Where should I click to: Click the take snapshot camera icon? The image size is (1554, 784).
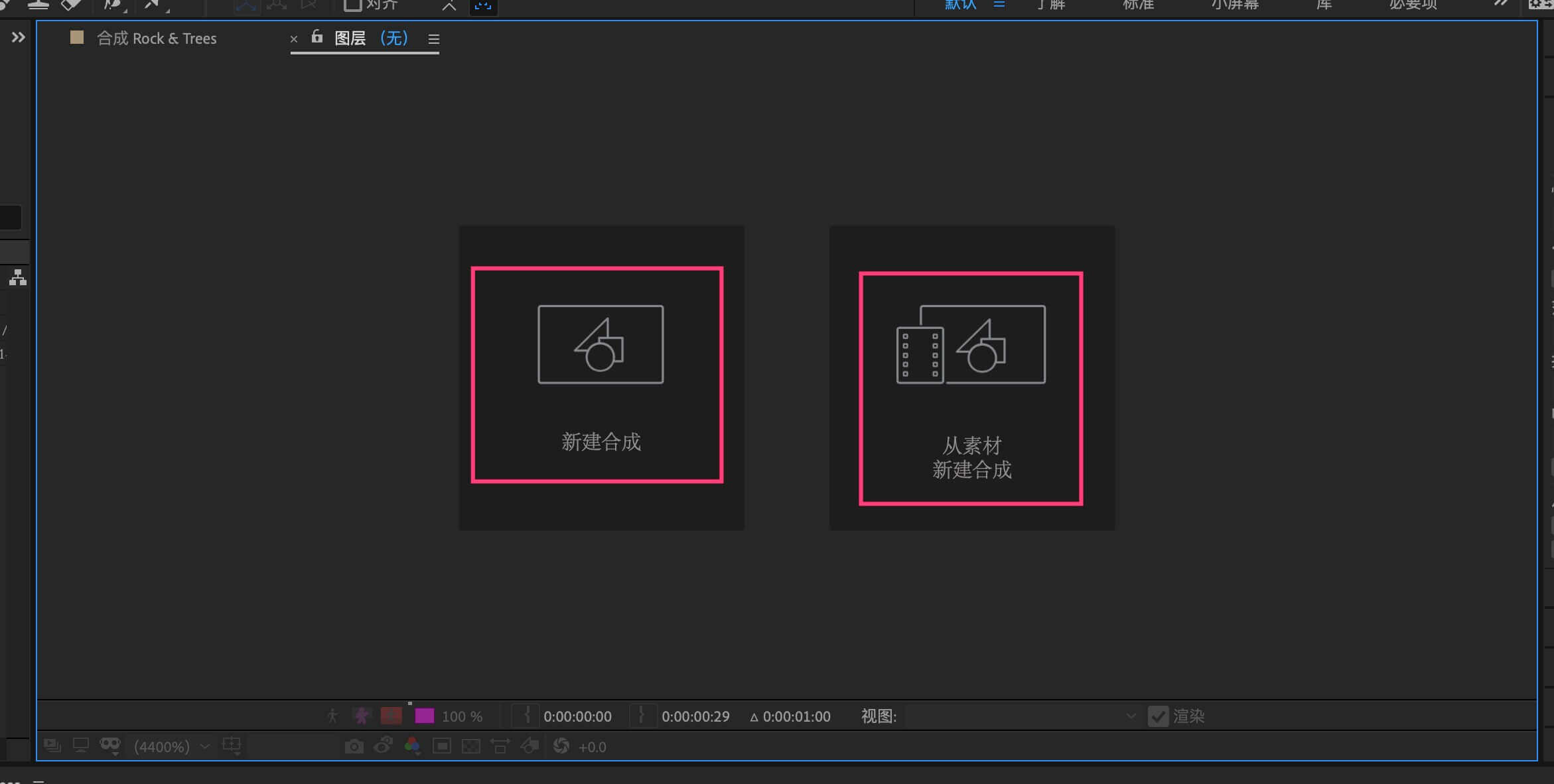[354, 747]
